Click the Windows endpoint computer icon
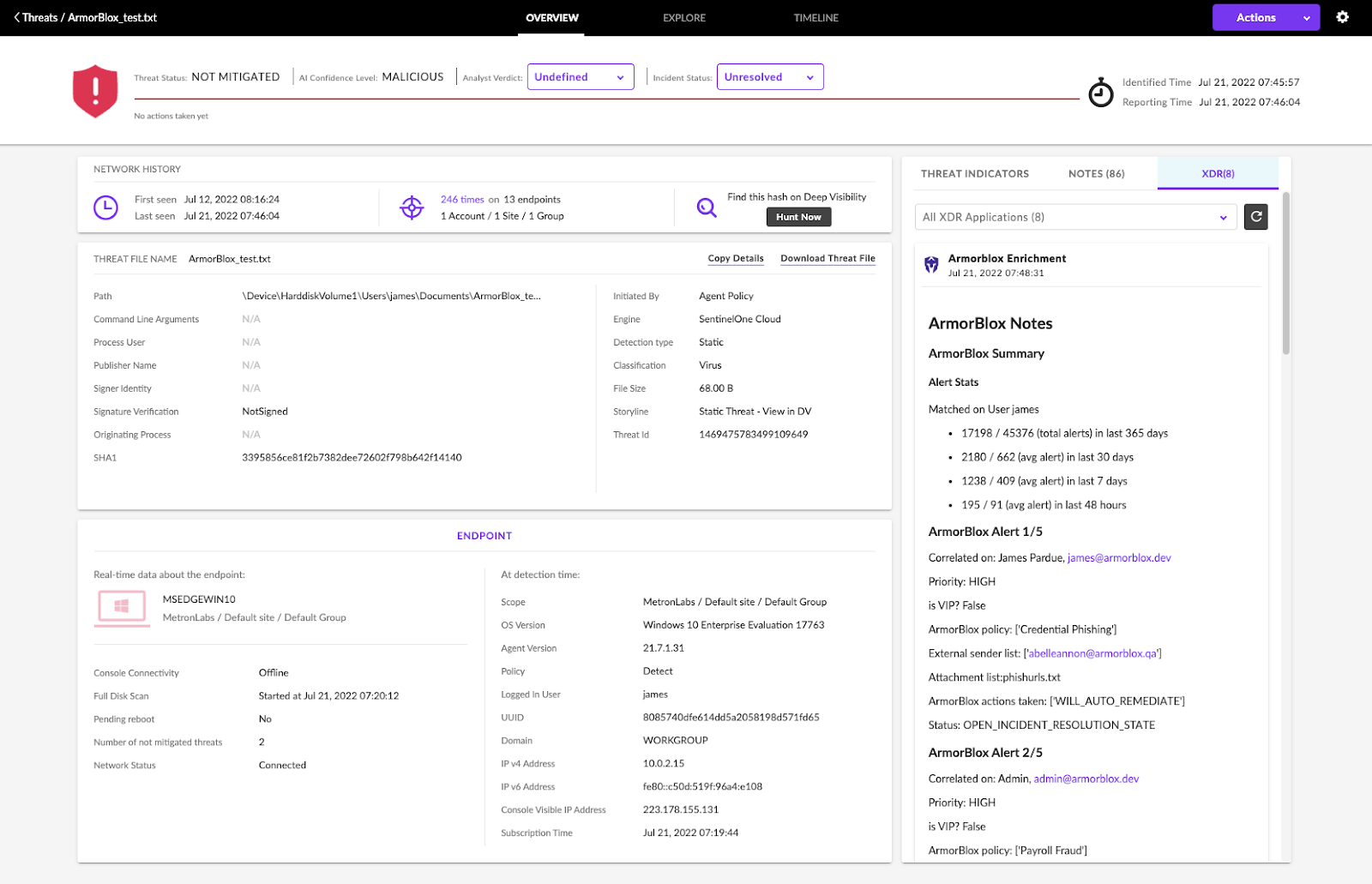Viewport: 1372px width, 884px height. click(122, 608)
